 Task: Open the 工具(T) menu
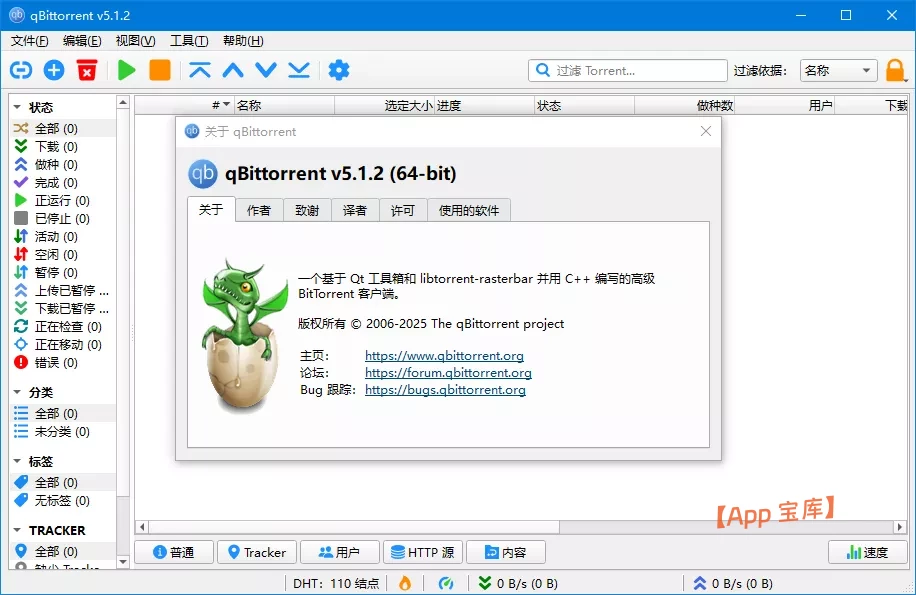click(x=189, y=41)
